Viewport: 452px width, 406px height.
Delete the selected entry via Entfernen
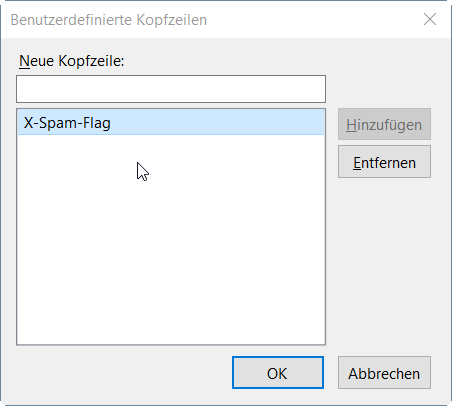point(384,162)
